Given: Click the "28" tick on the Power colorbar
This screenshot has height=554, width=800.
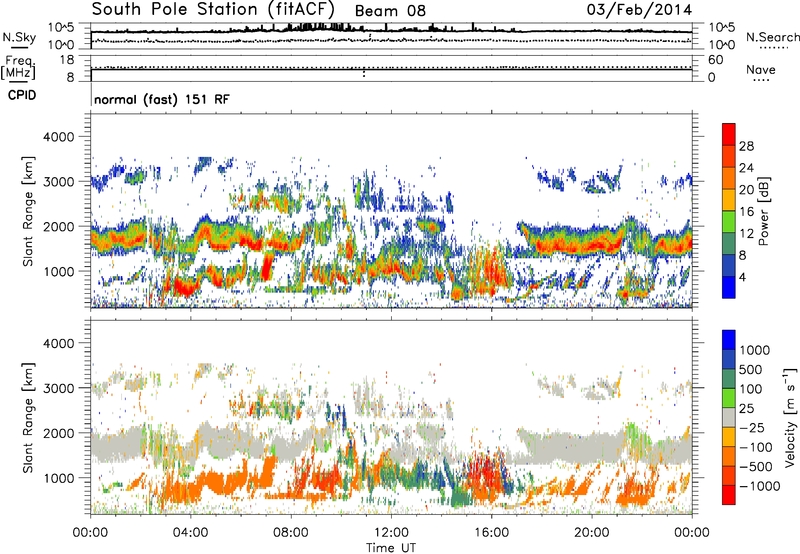Looking at the screenshot, I should [746, 146].
